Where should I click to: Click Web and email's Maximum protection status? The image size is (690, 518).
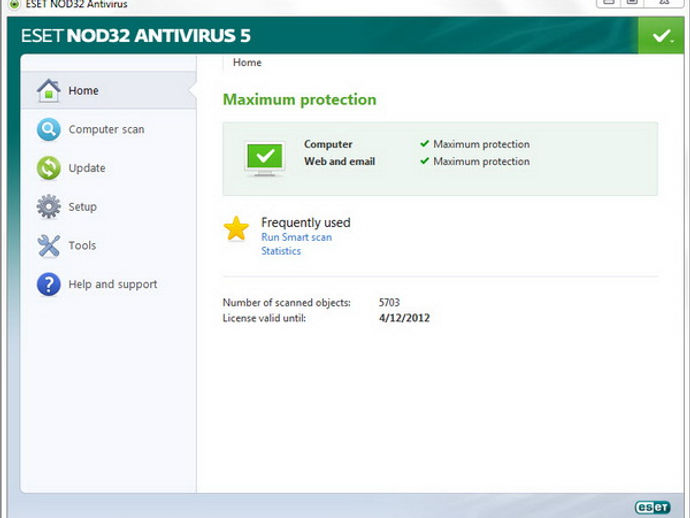click(x=481, y=162)
